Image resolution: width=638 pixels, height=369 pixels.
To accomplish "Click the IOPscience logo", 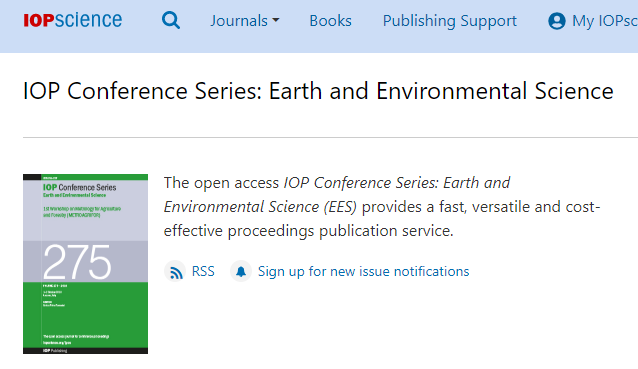I will tap(73, 20).
